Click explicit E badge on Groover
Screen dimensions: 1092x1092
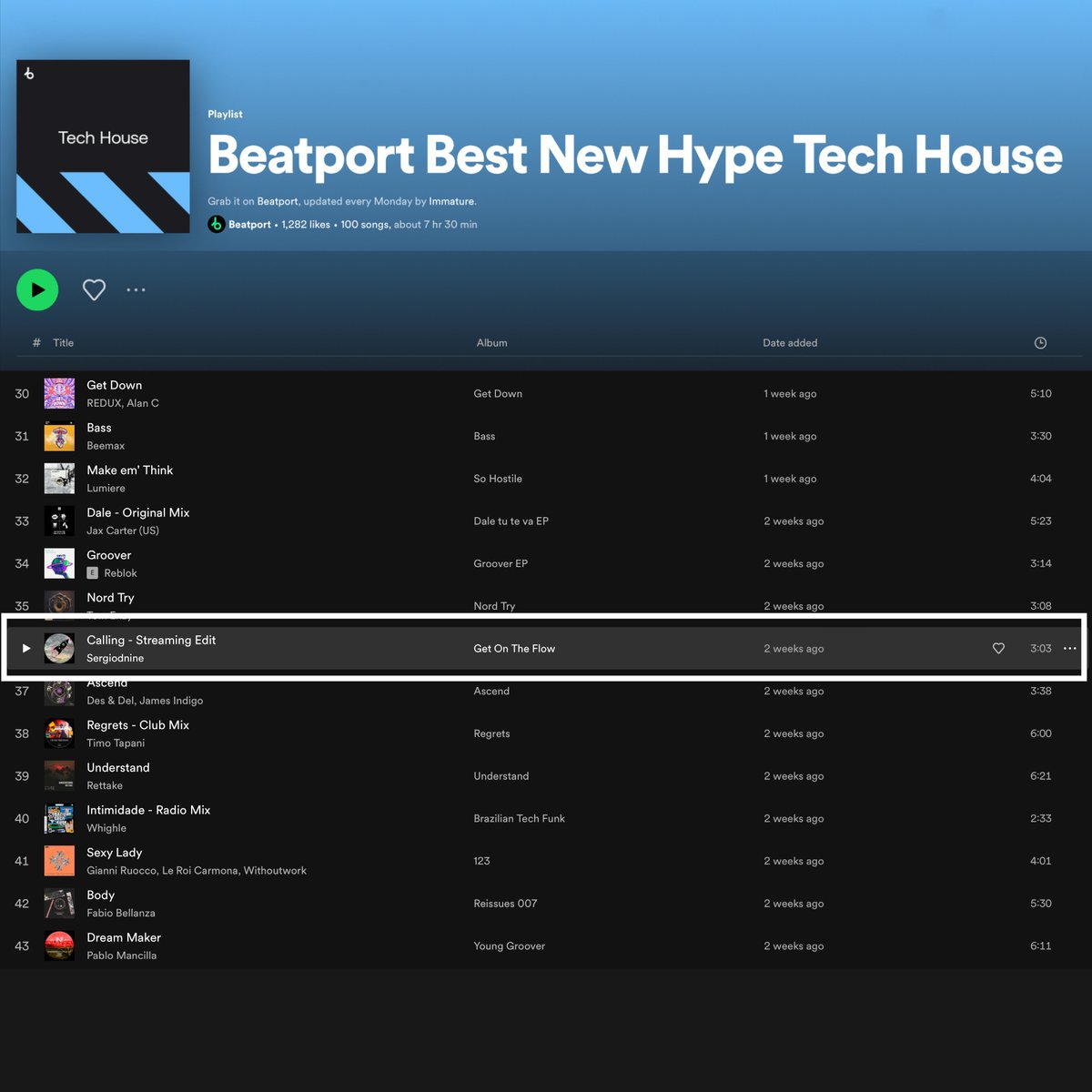92,573
